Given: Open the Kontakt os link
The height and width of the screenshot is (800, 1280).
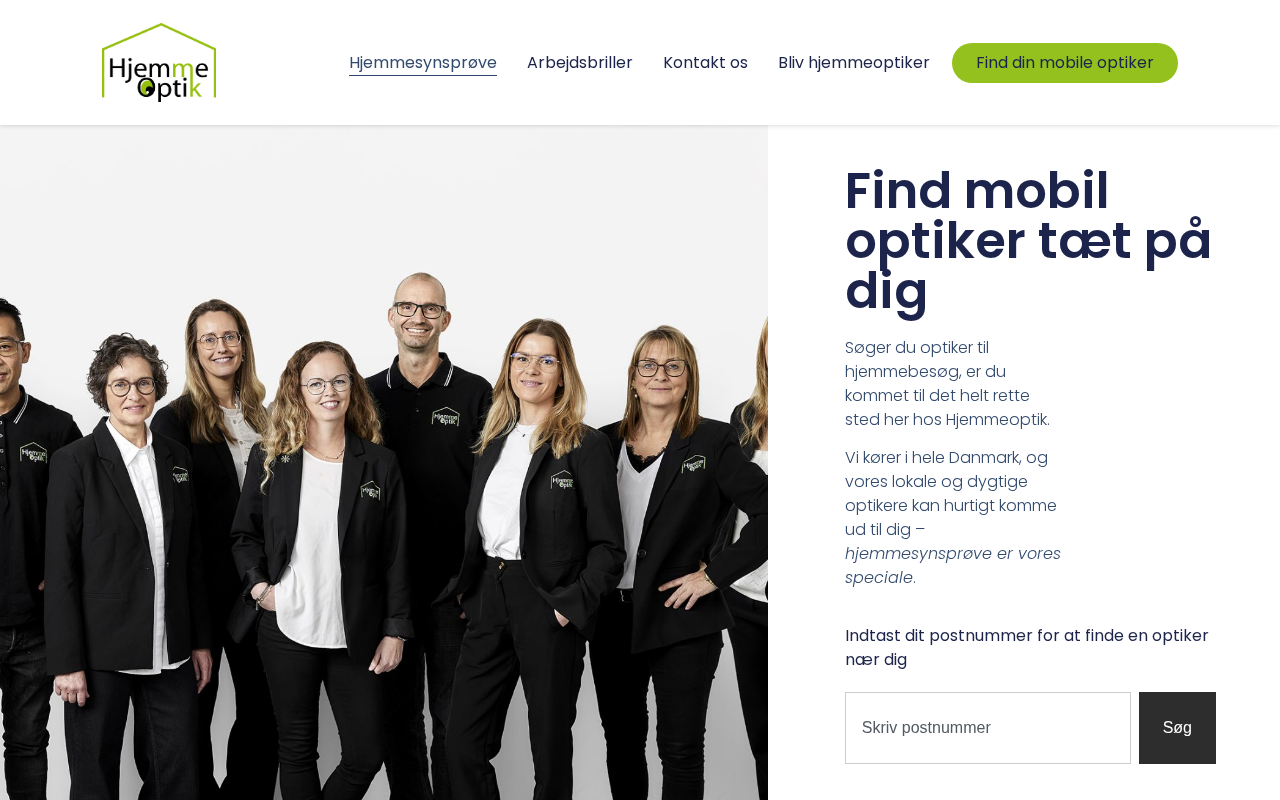Looking at the screenshot, I should [x=705, y=63].
